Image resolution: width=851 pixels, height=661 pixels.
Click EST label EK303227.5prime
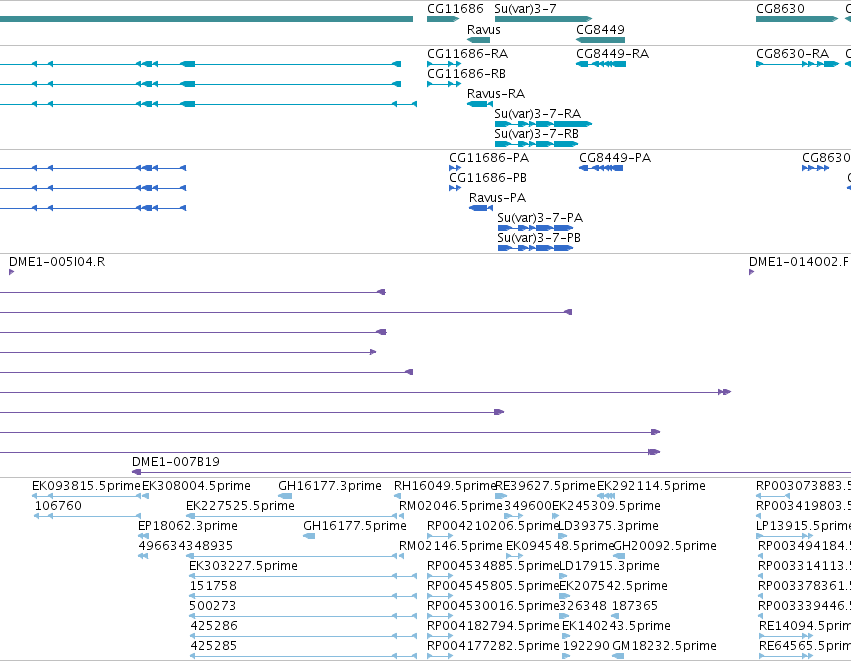[x=243, y=566]
